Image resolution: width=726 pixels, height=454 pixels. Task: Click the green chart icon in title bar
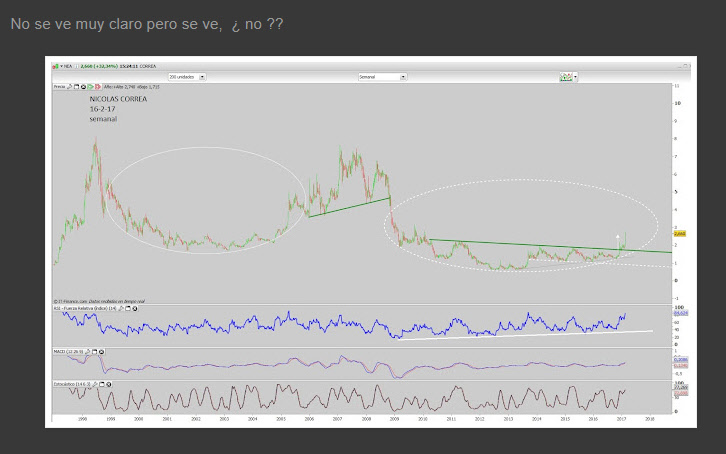[x=56, y=66]
